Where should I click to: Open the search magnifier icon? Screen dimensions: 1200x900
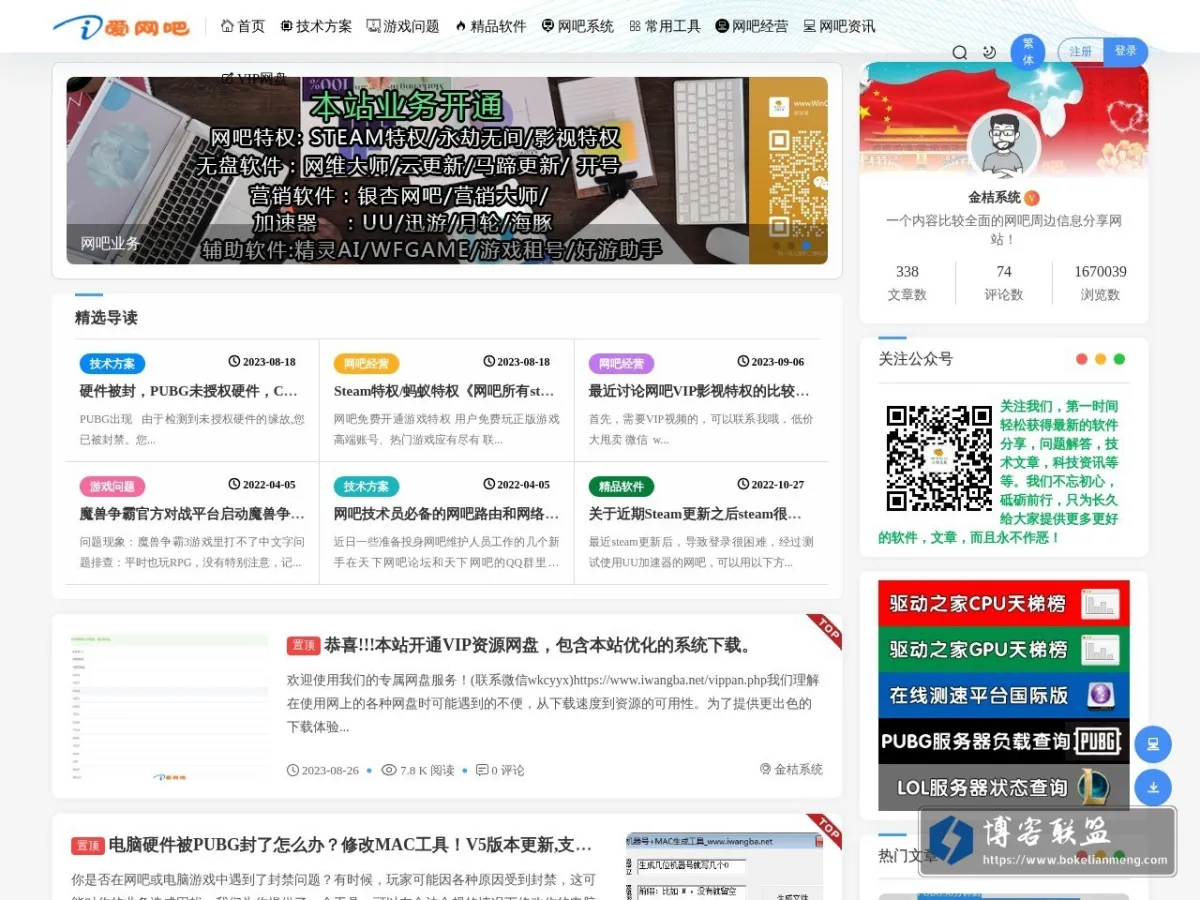pyautogui.click(x=960, y=52)
